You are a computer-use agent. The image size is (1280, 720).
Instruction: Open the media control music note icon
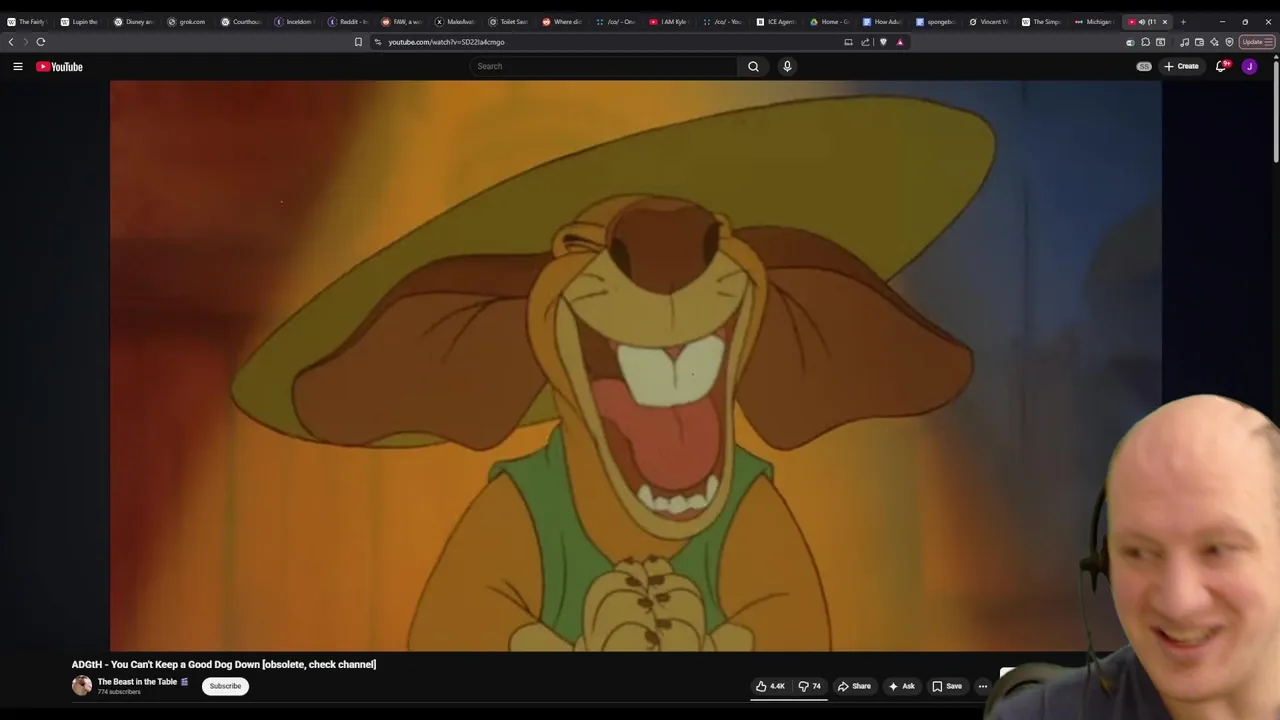pos(1185,42)
